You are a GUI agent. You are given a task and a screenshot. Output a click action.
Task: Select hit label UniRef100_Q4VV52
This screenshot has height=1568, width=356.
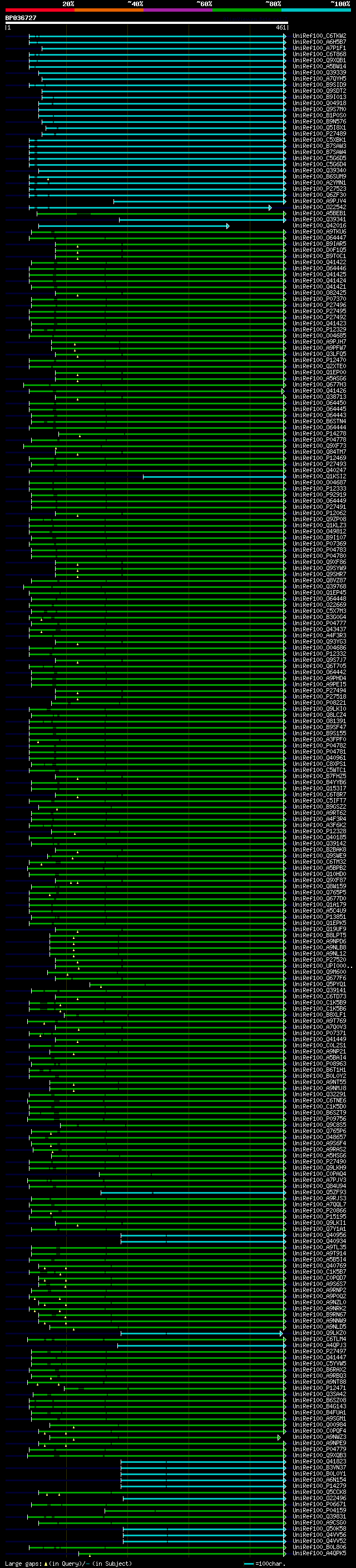tap(319, 1542)
